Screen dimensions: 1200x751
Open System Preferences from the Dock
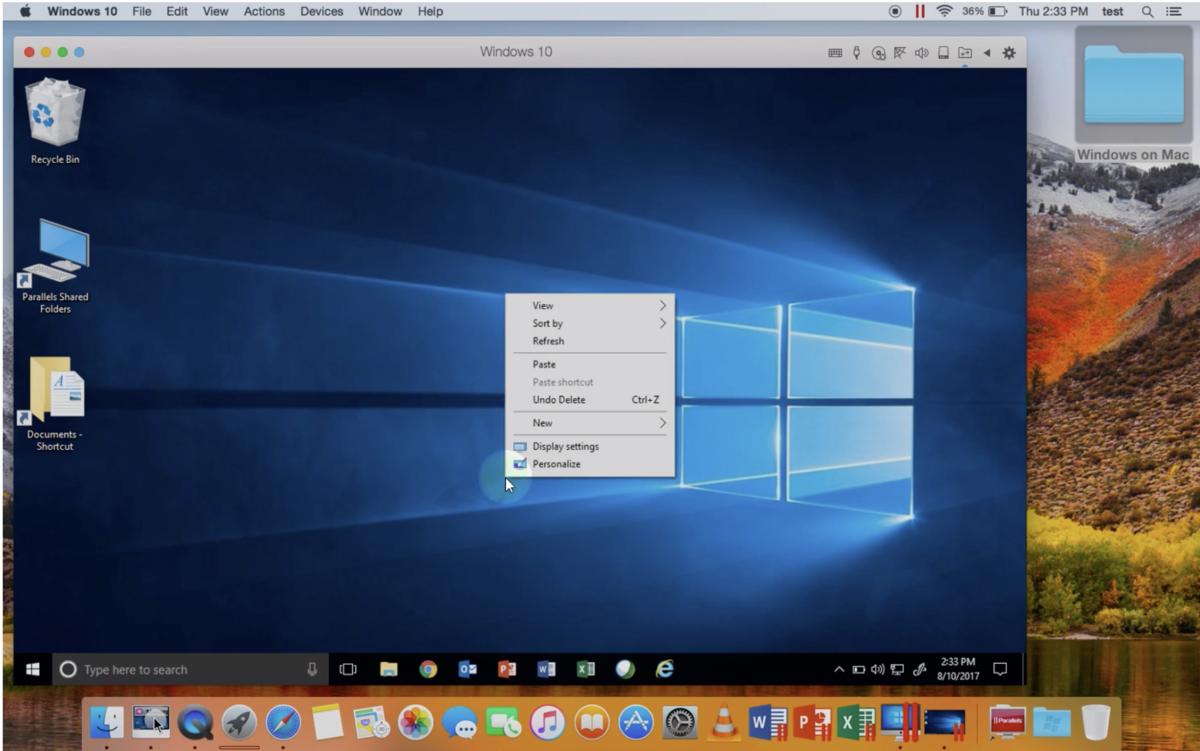coord(680,722)
